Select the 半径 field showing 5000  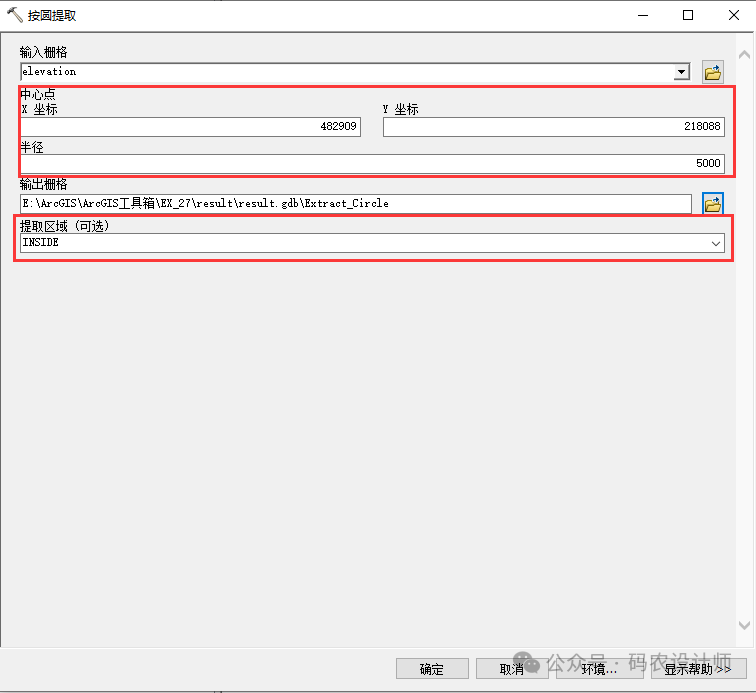[x=372, y=163]
